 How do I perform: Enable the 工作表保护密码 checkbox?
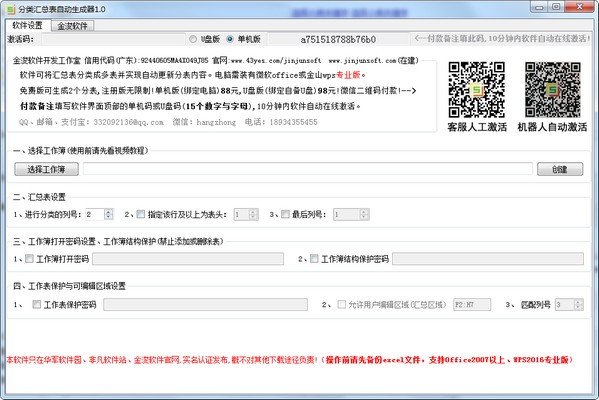point(37,304)
